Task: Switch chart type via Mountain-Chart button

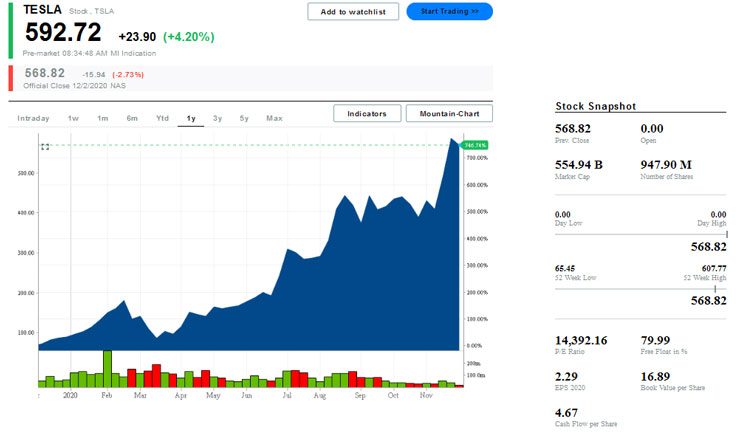Action: pos(449,113)
